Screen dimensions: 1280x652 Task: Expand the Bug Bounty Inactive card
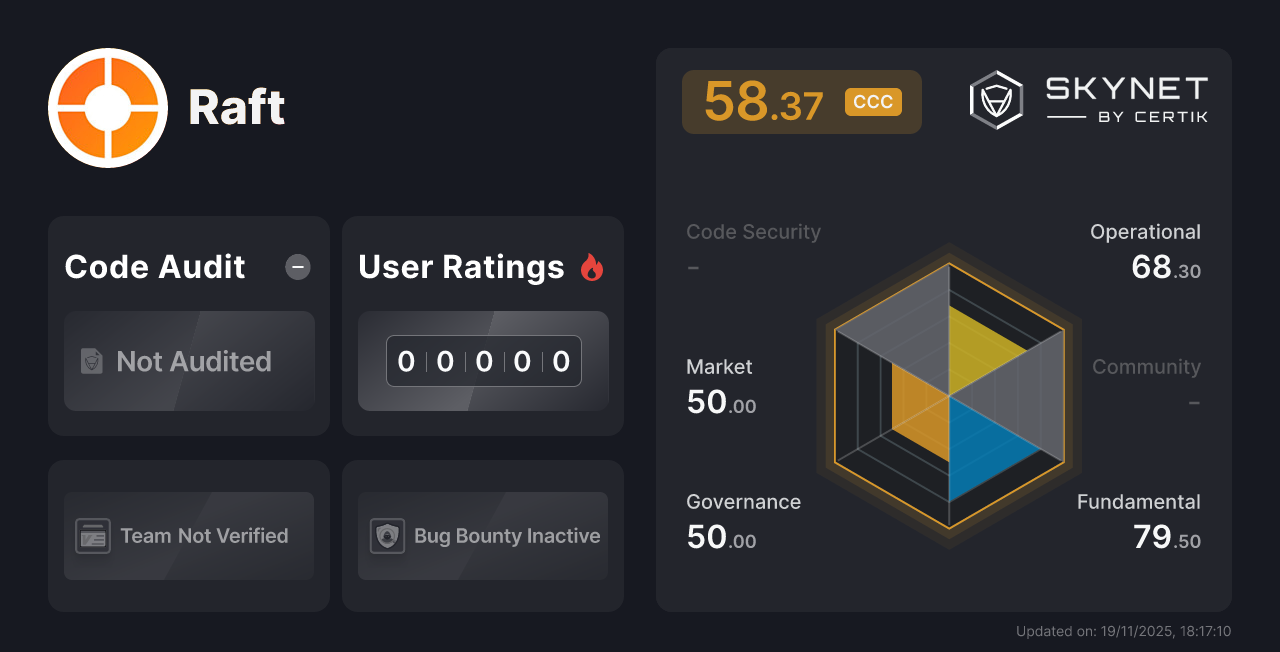pos(482,536)
